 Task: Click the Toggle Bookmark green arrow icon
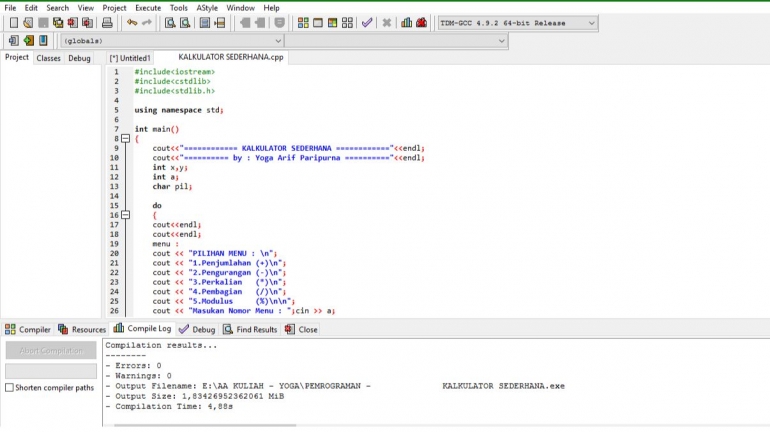click(x=28, y=40)
